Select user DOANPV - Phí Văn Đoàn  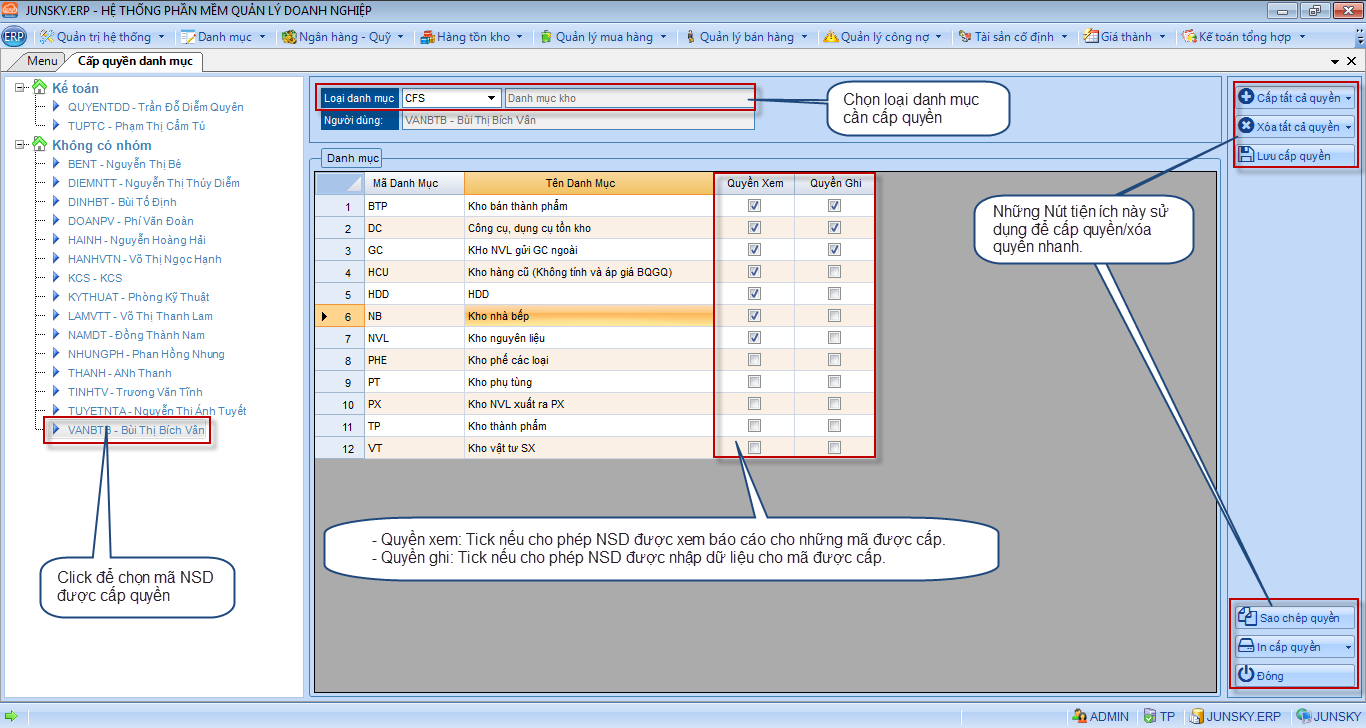pos(130,221)
